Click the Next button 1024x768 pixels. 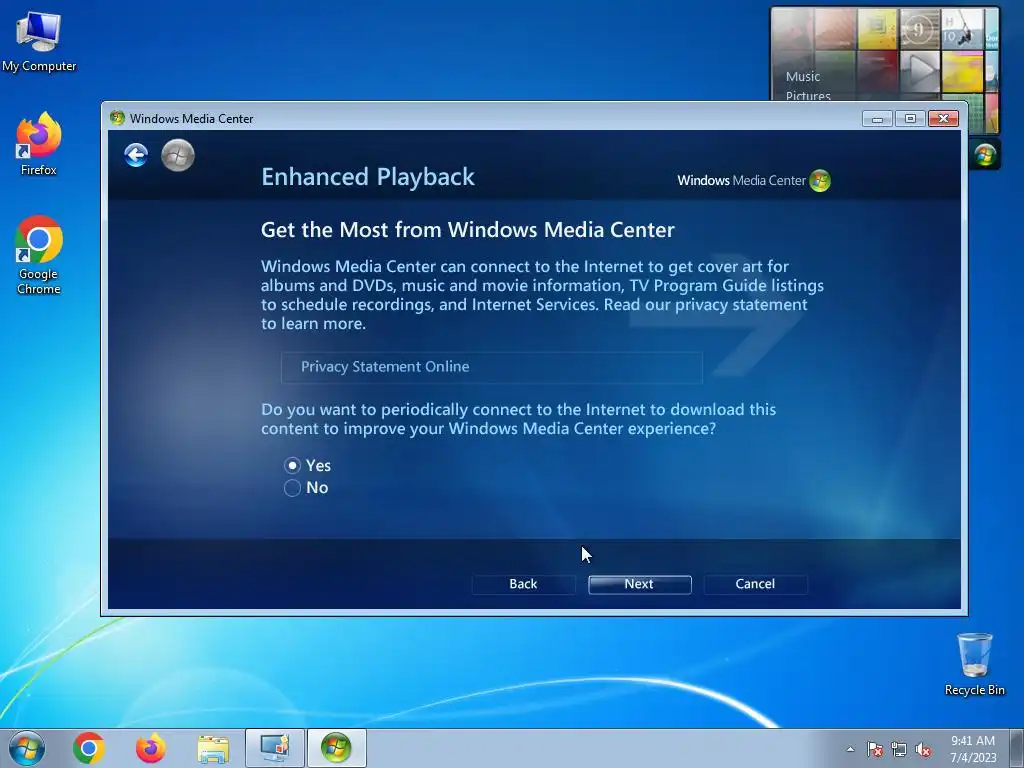[x=639, y=584]
